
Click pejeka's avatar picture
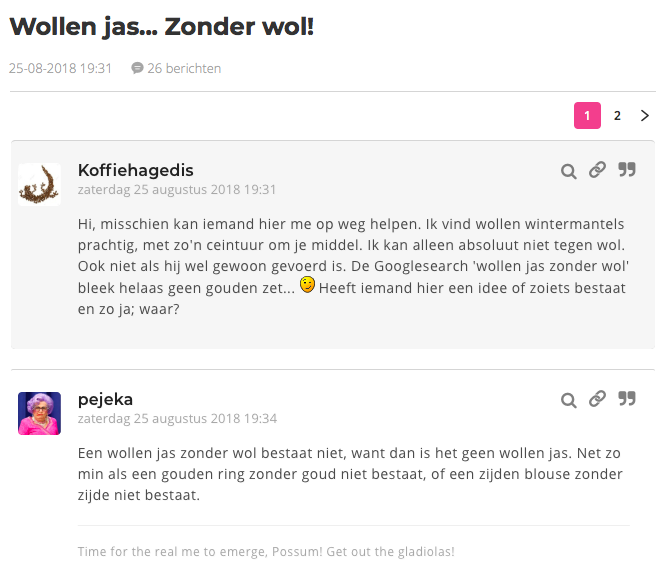(x=39, y=413)
